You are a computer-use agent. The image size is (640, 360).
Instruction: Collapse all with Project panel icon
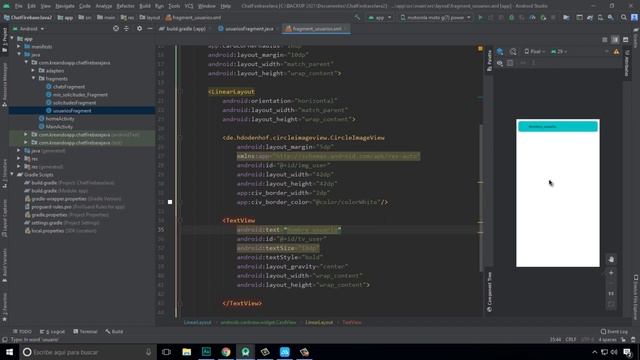[126, 29]
